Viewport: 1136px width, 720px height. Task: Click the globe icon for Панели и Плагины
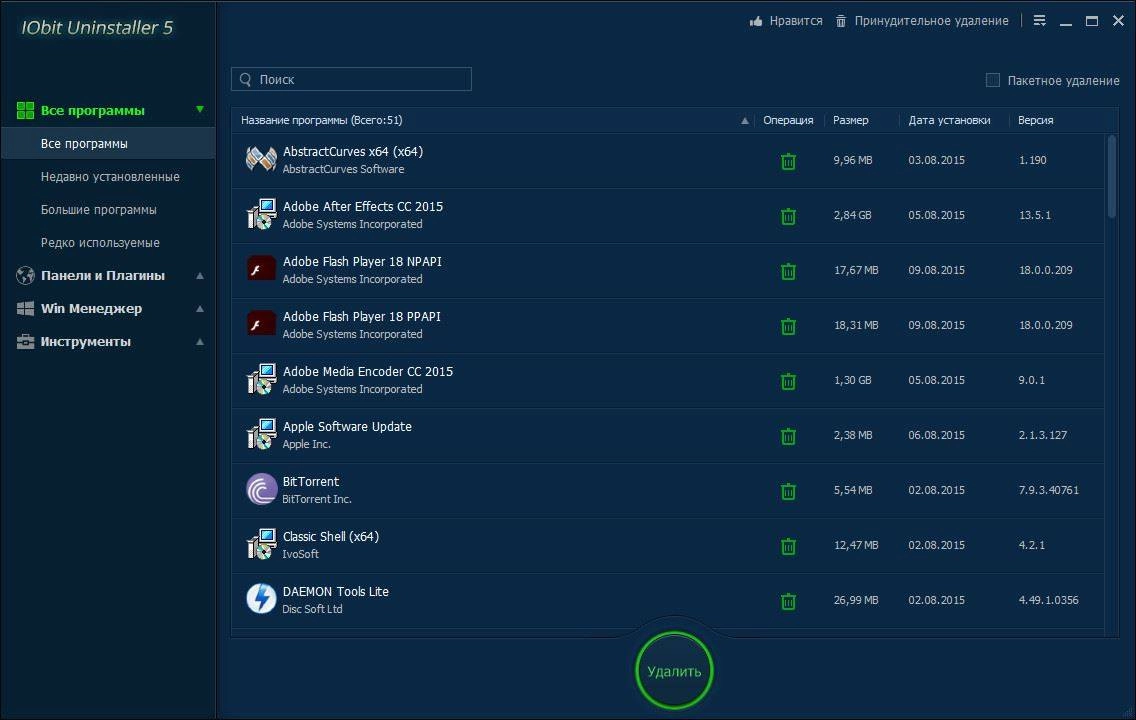click(x=25, y=275)
